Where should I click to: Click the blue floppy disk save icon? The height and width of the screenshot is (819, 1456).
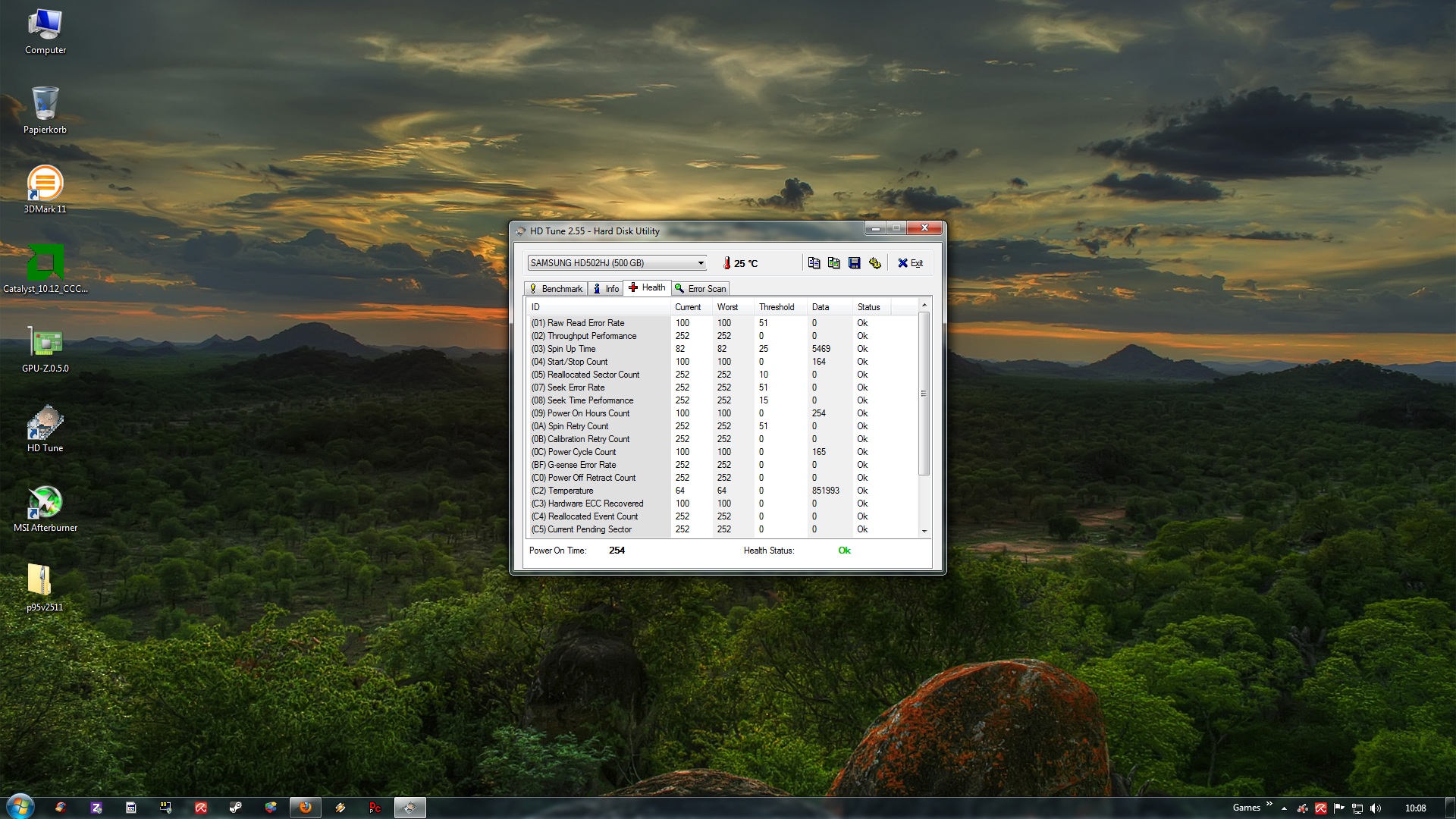[855, 263]
